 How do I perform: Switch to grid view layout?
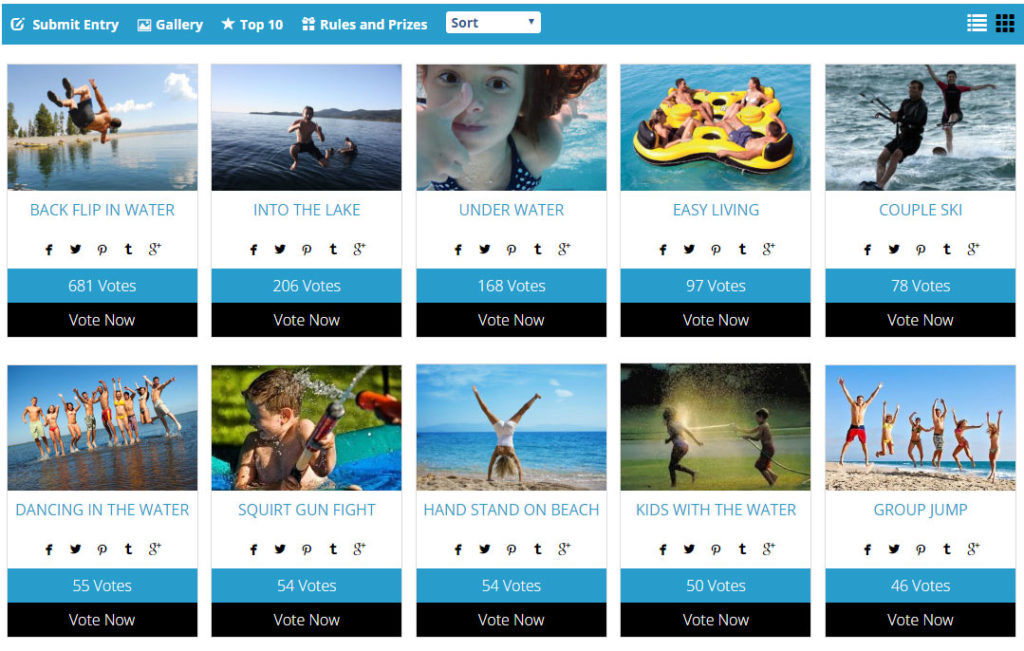coord(1004,23)
